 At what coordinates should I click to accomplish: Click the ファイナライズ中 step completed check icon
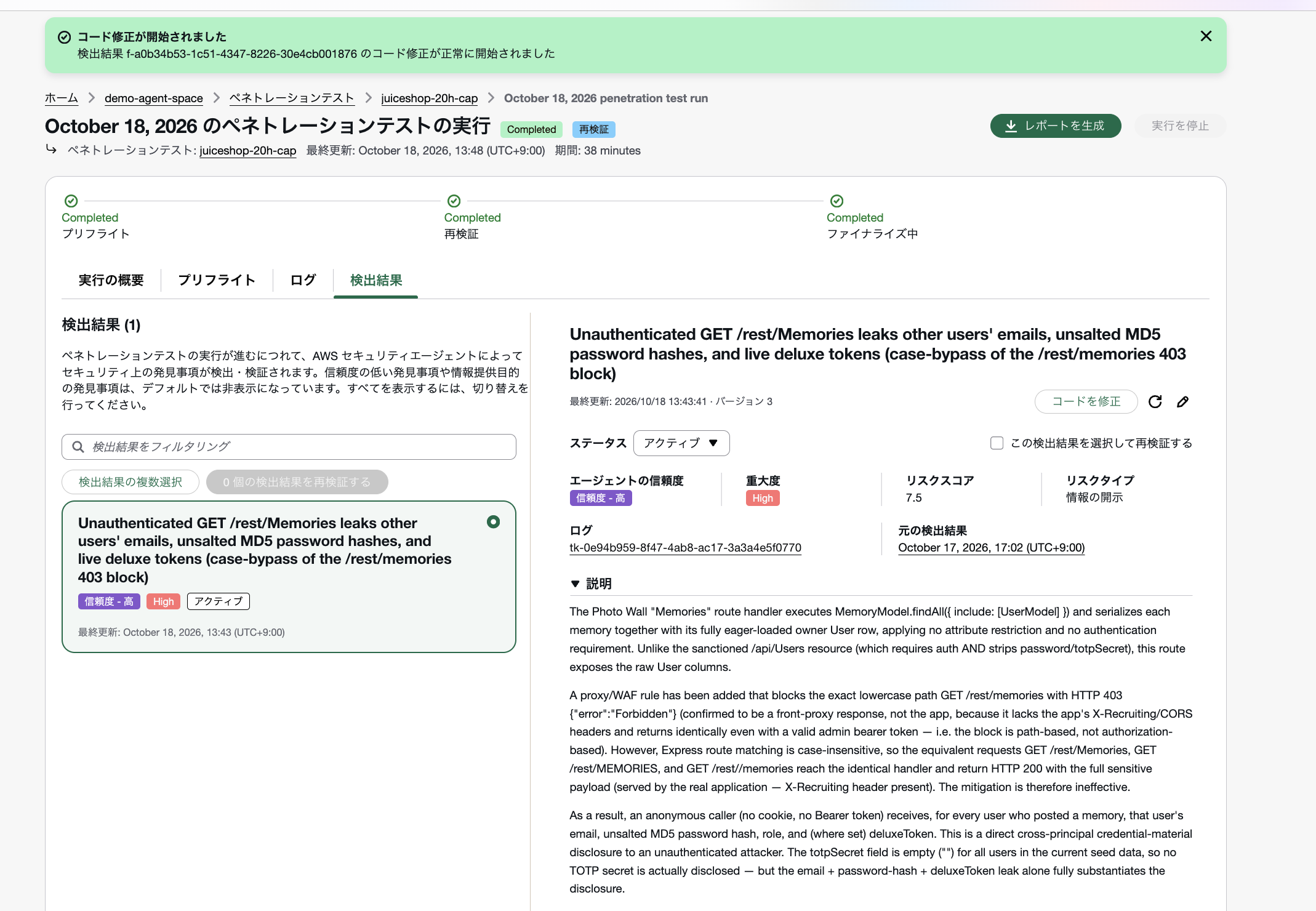click(x=837, y=201)
